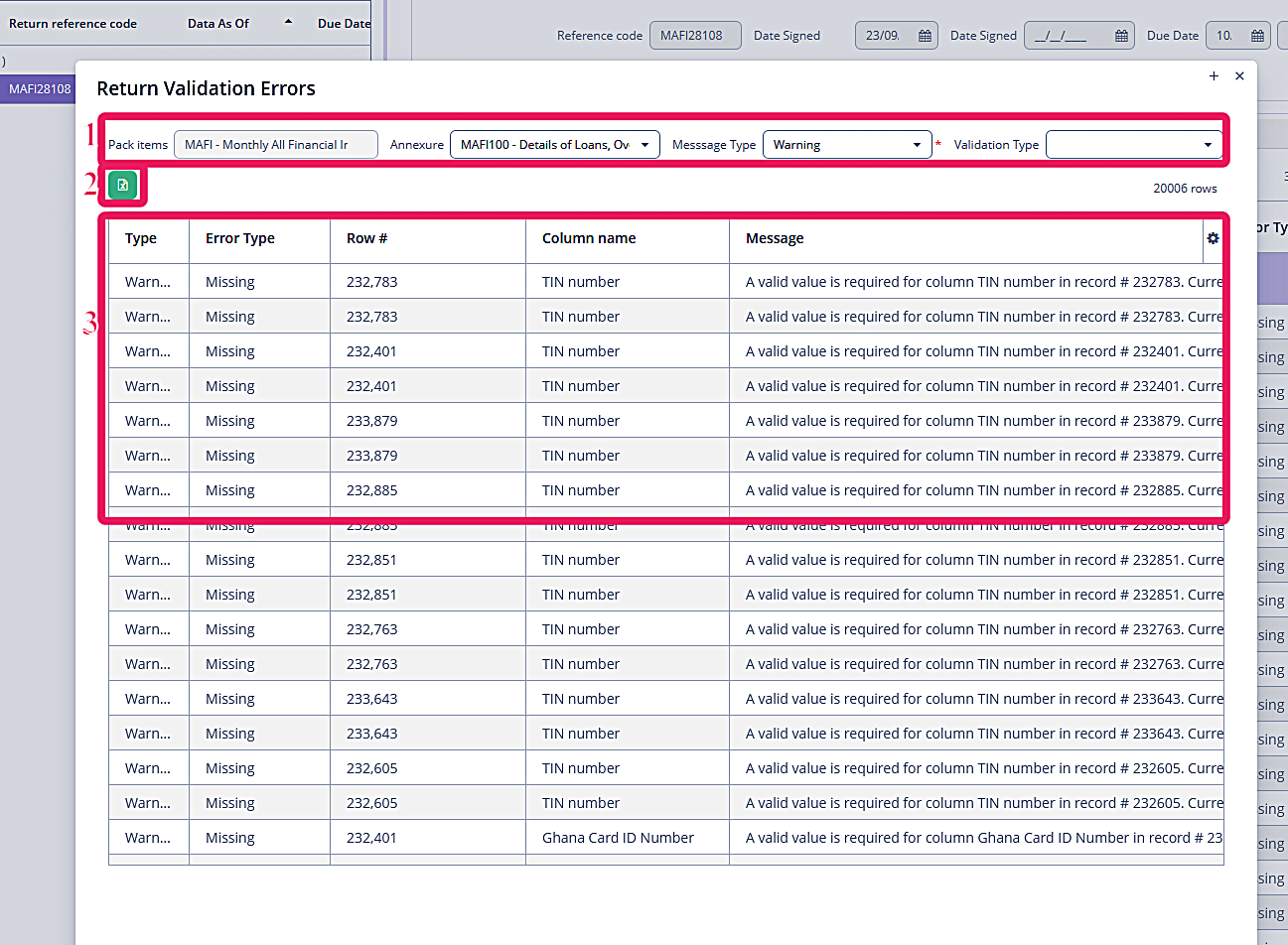Image resolution: width=1288 pixels, height=945 pixels.
Task: Open the table column settings gear
Action: point(1213,238)
